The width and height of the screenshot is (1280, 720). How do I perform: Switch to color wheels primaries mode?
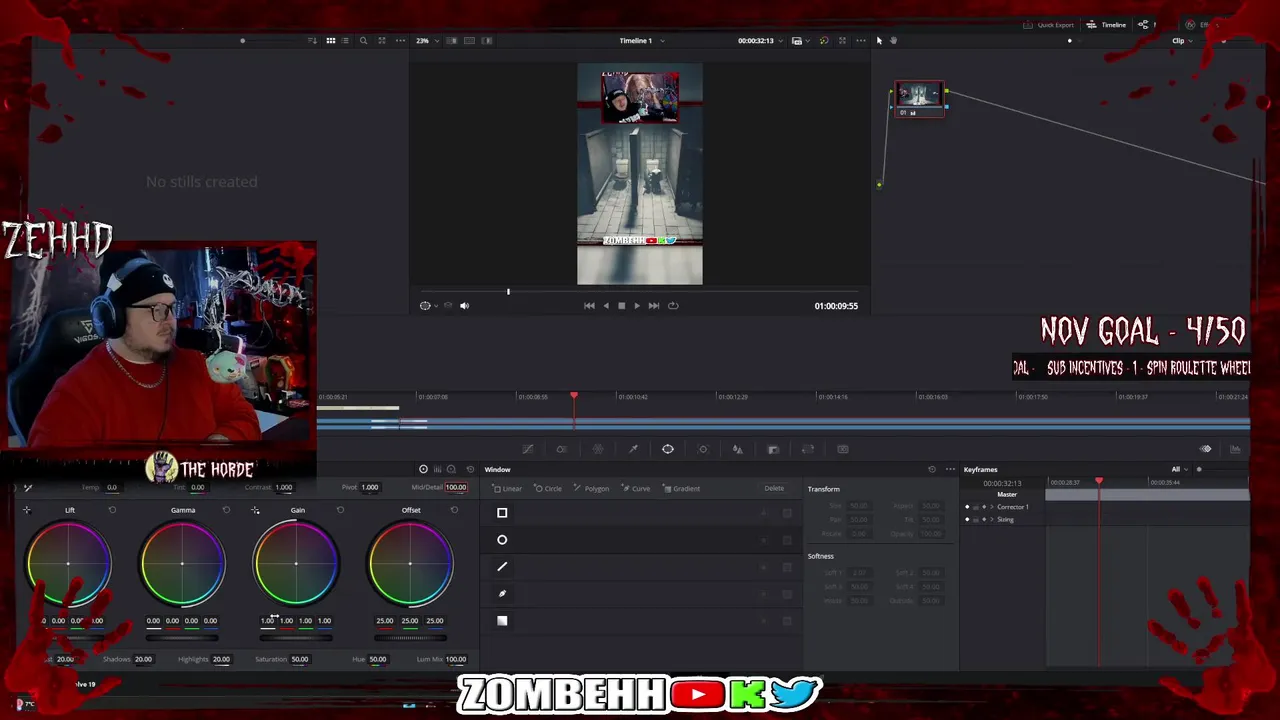click(423, 469)
